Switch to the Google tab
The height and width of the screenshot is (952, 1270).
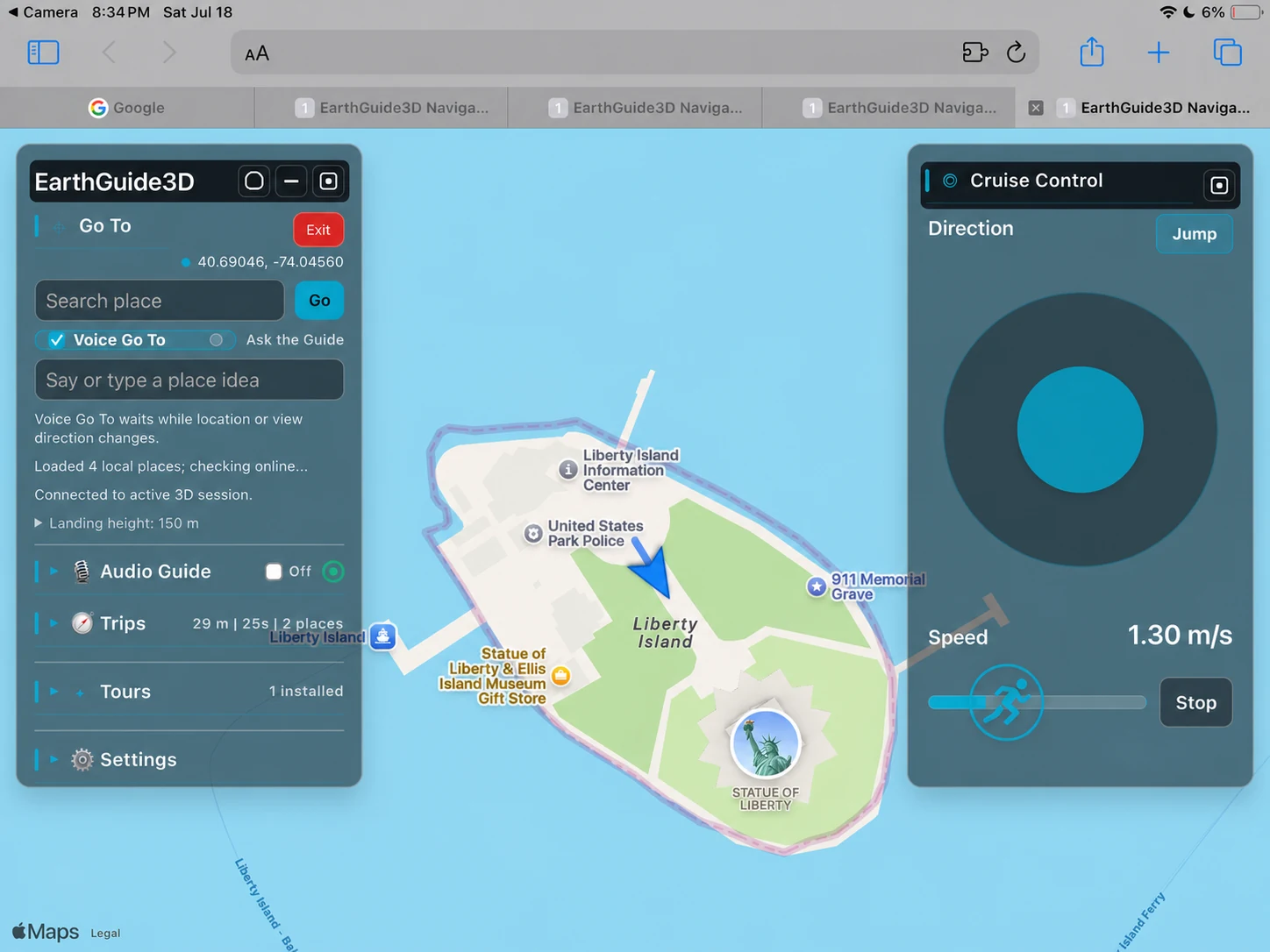(127, 108)
